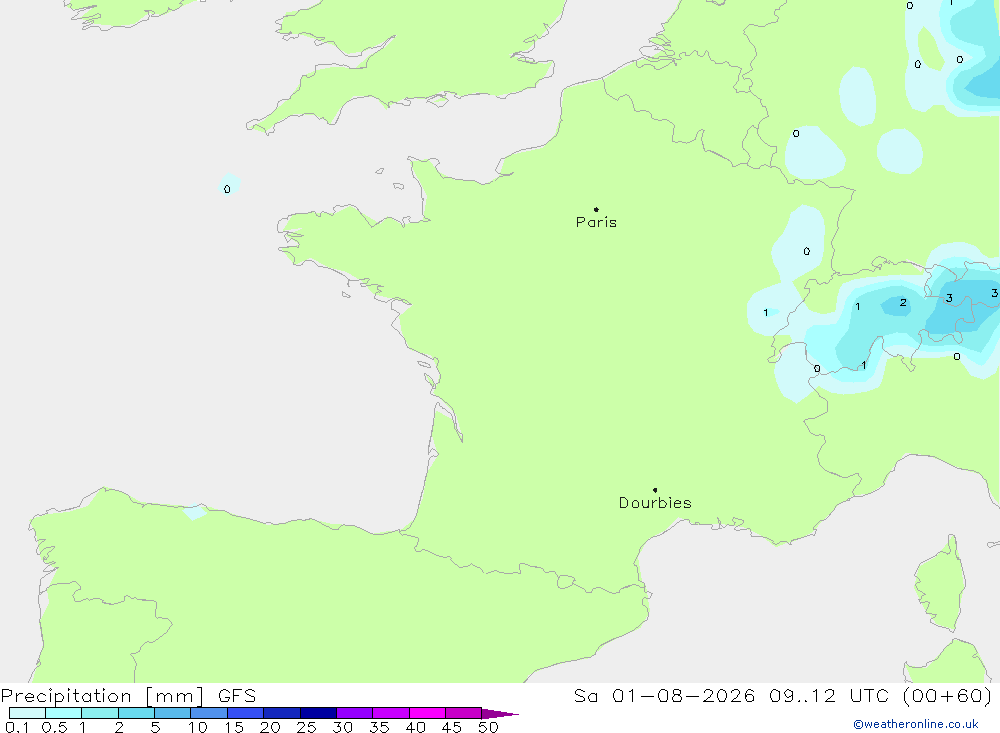
Task: Click the '35' legend scale value
Action: [x=379, y=727]
